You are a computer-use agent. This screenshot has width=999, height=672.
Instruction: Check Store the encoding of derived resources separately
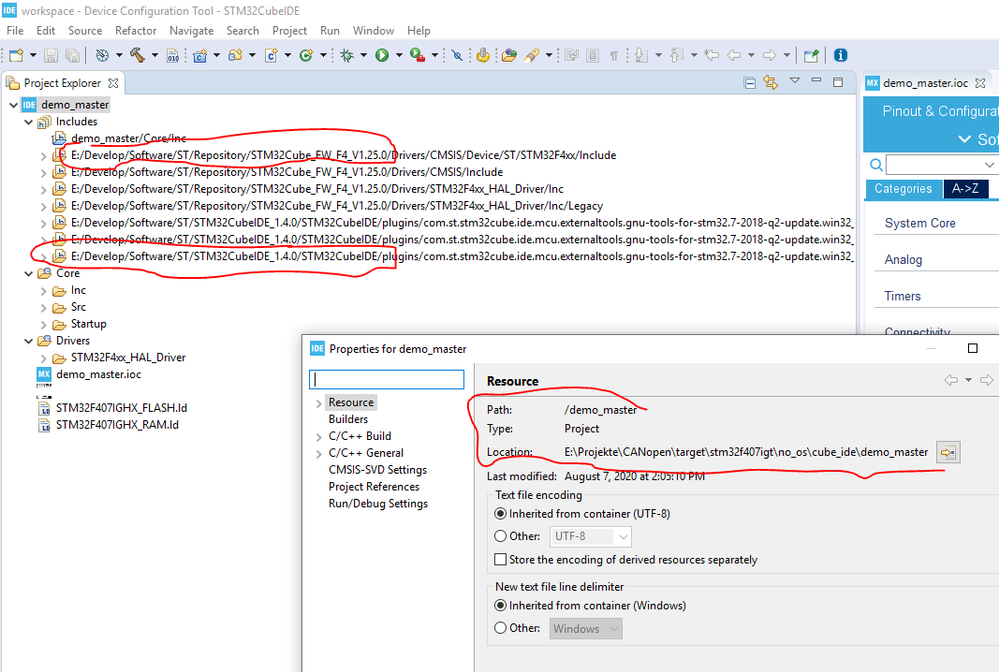click(501, 559)
